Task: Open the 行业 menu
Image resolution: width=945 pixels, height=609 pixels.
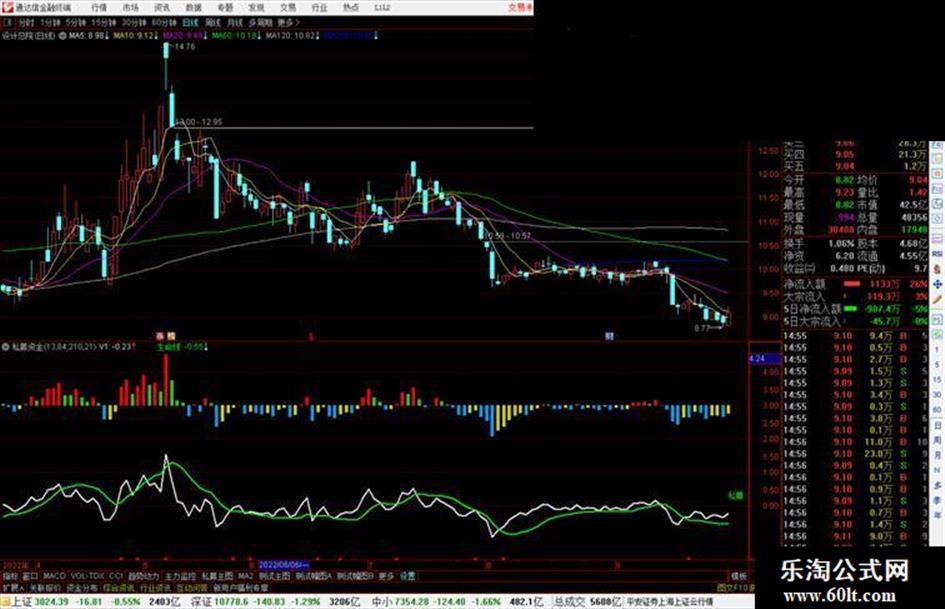Action: pyautogui.click(x=319, y=7)
